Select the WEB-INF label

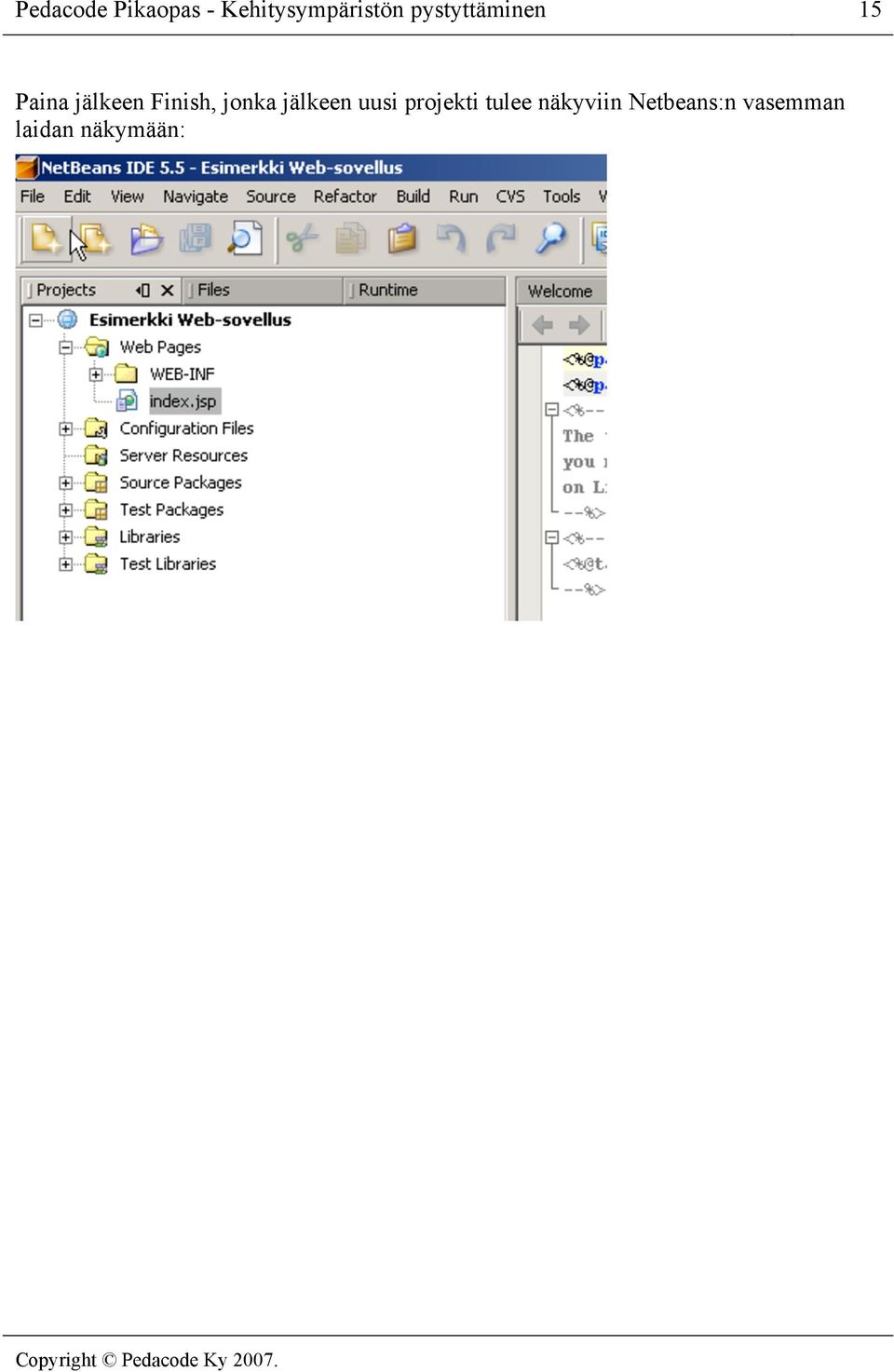[x=183, y=374]
